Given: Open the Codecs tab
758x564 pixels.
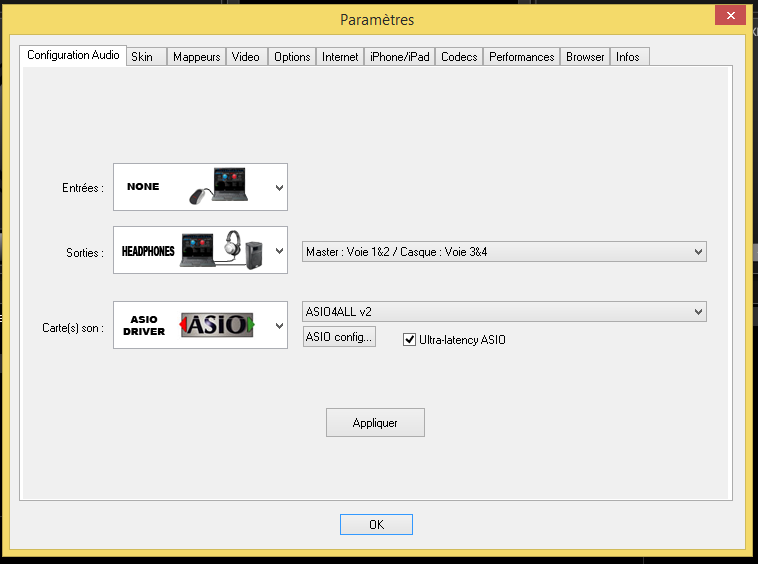Looking at the screenshot, I should click(x=459, y=57).
